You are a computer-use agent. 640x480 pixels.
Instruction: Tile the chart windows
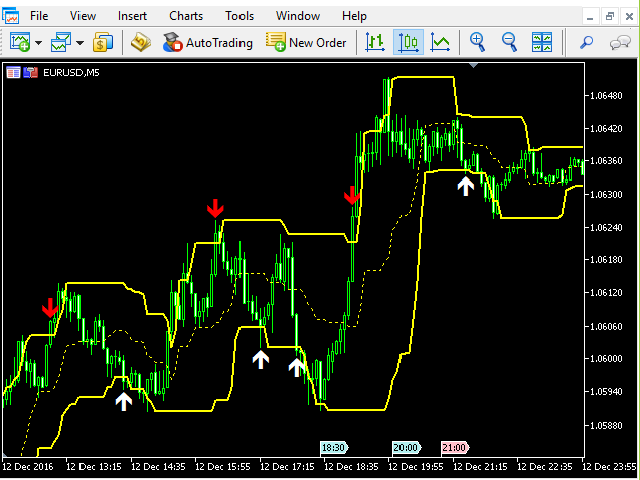coord(542,42)
